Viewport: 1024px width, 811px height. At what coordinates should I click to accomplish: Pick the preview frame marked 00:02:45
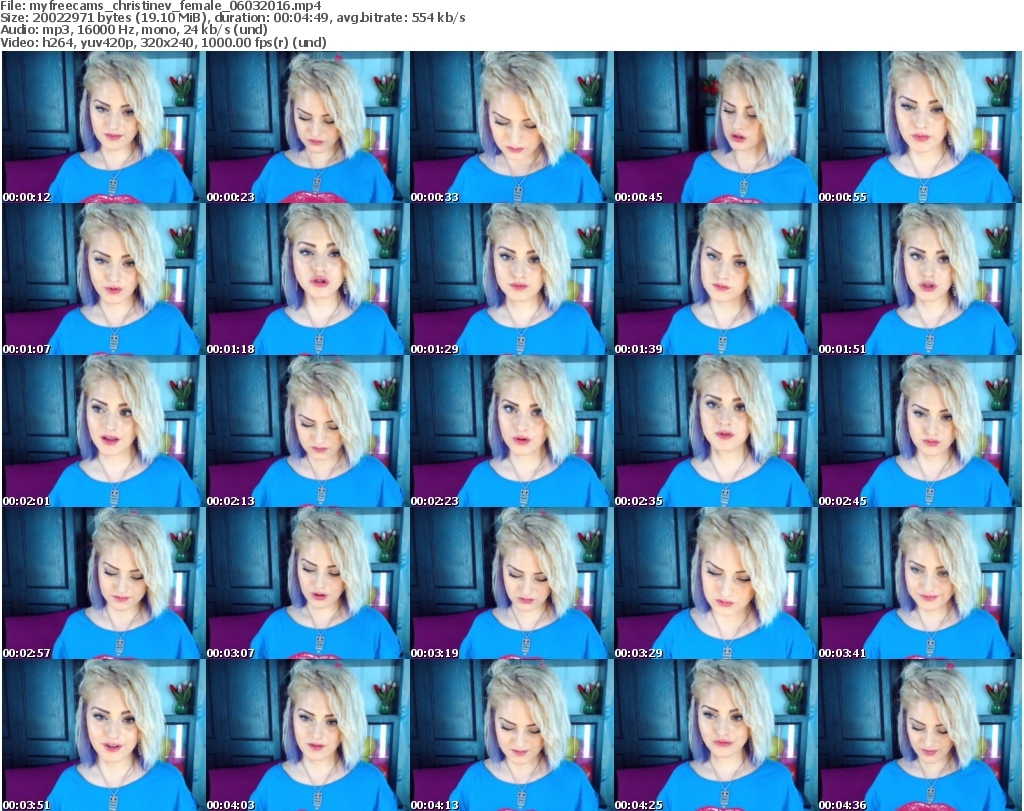(x=920, y=432)
